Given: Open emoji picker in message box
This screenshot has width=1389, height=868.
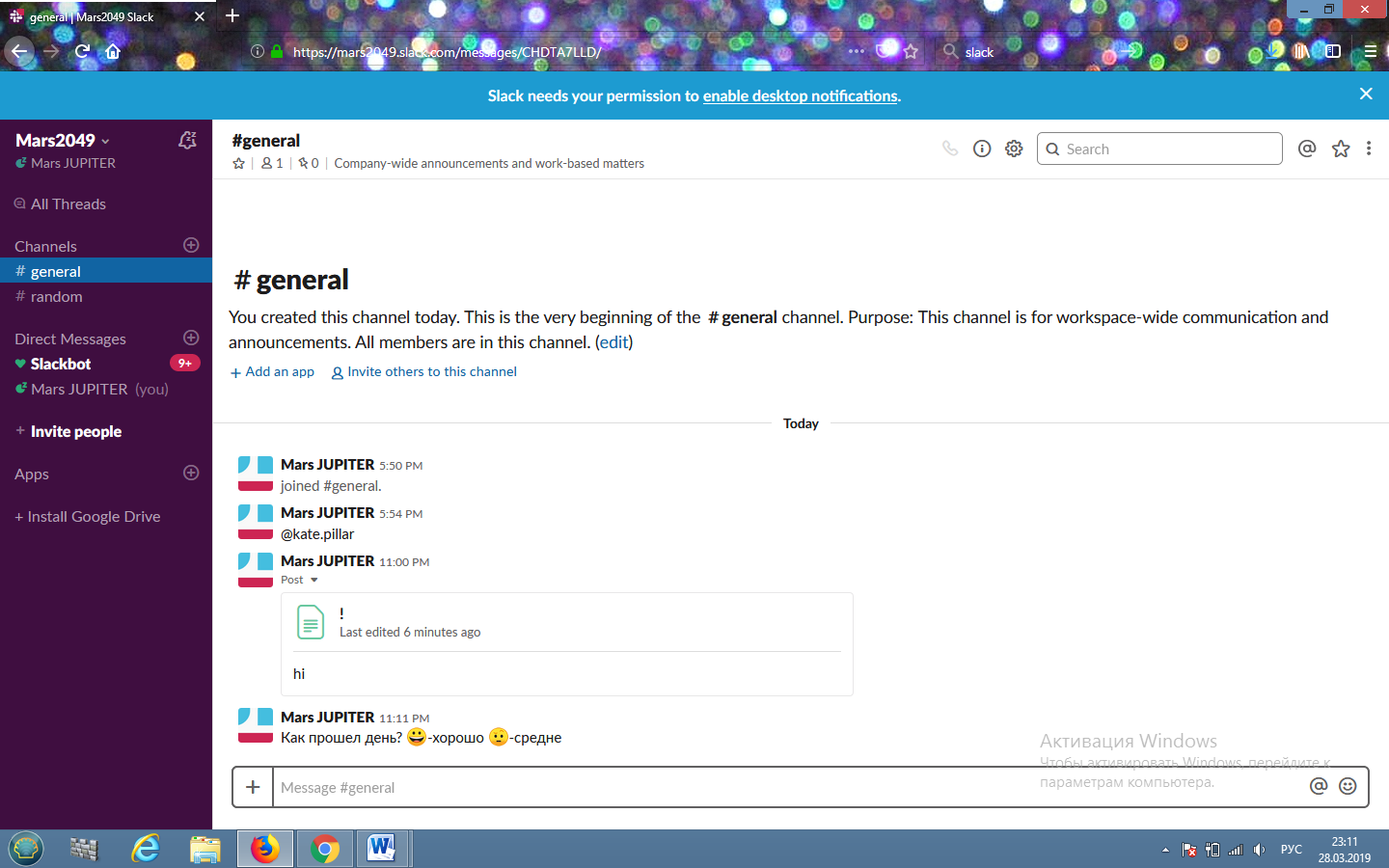Looking at the screenshot, I should pos(1348,786).
